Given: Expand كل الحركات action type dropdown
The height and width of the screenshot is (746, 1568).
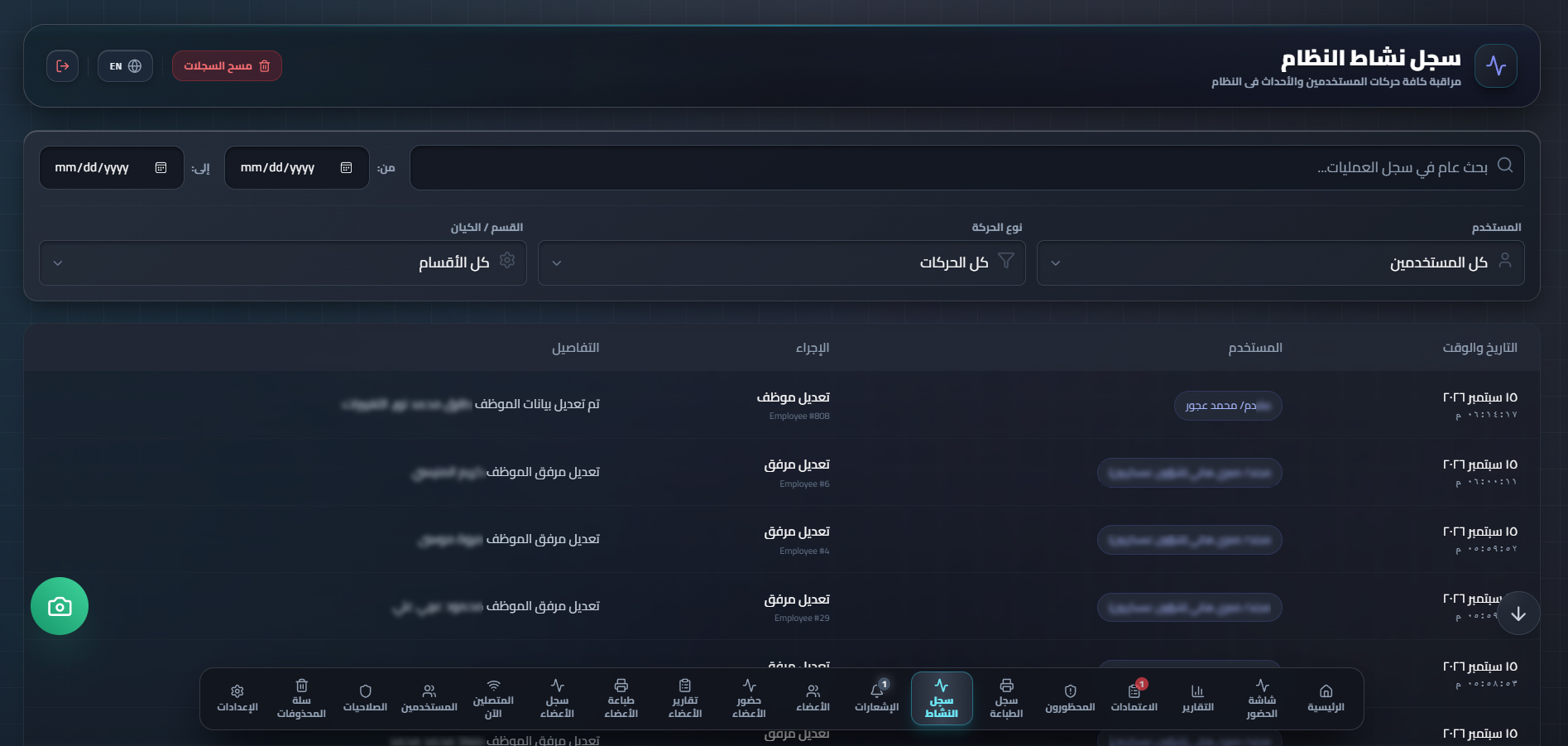Looking at the screenshot, I should pyautogui.click(x=781, y=263).
